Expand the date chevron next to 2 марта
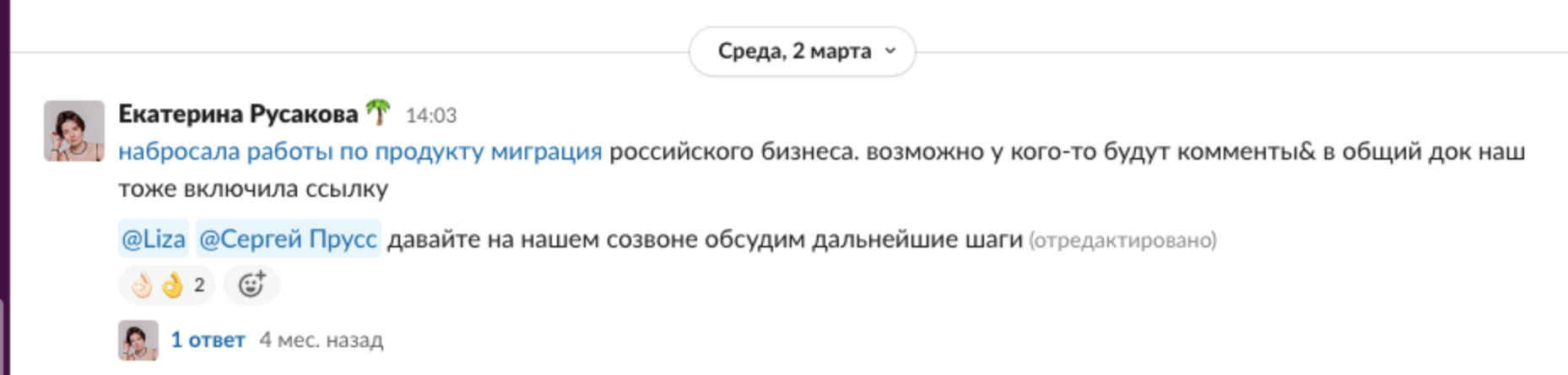The image size is (1568, 375). [890, 52]
